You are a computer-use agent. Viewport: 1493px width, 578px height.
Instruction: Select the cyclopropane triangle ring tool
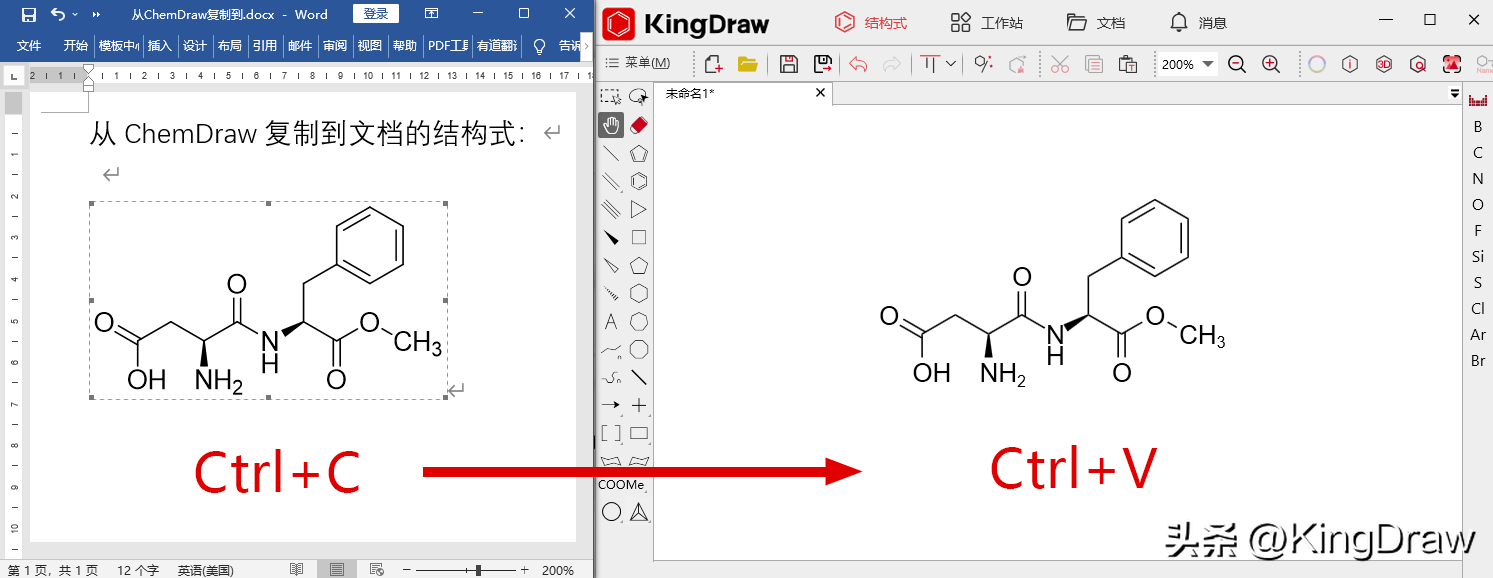click(639, 209)
